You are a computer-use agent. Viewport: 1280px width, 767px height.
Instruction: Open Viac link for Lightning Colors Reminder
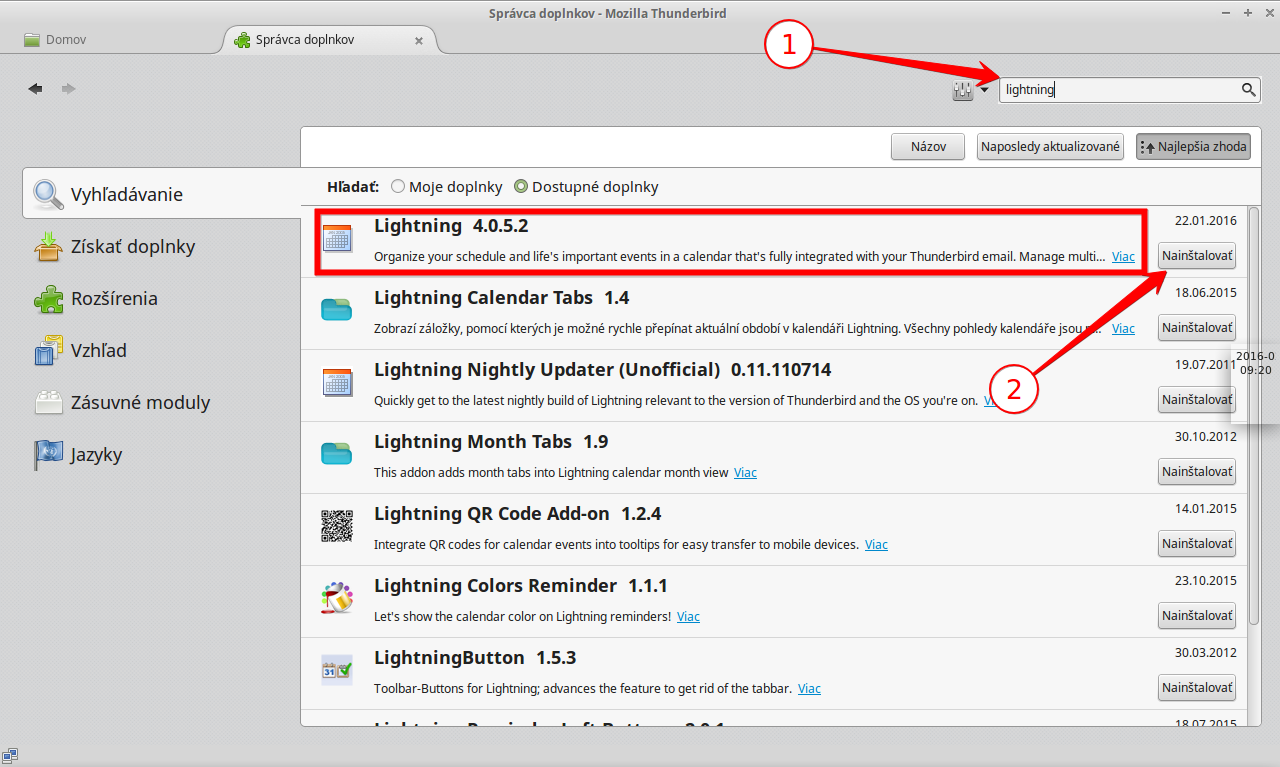click(688, 617)
